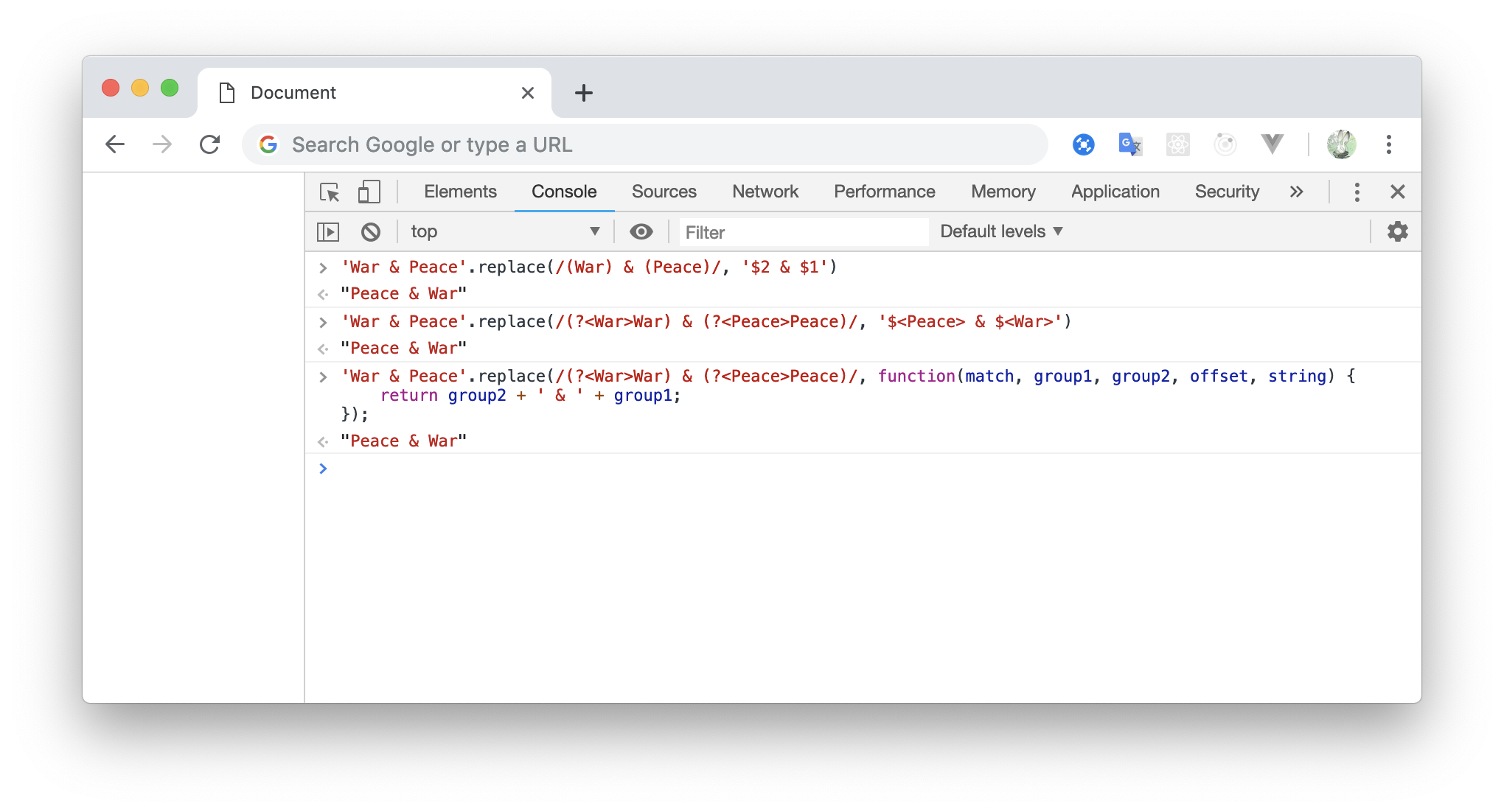The height and width of the screenshot is (812, 1504).
Task: Switch to the Network tab
Action: pos(765,192)
